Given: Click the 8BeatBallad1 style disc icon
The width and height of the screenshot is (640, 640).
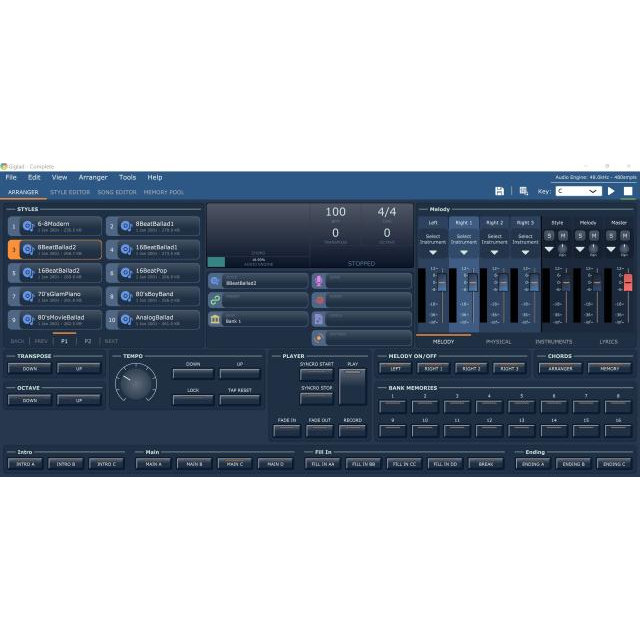Looking at the screenshot, I should [x=126, y=226].
